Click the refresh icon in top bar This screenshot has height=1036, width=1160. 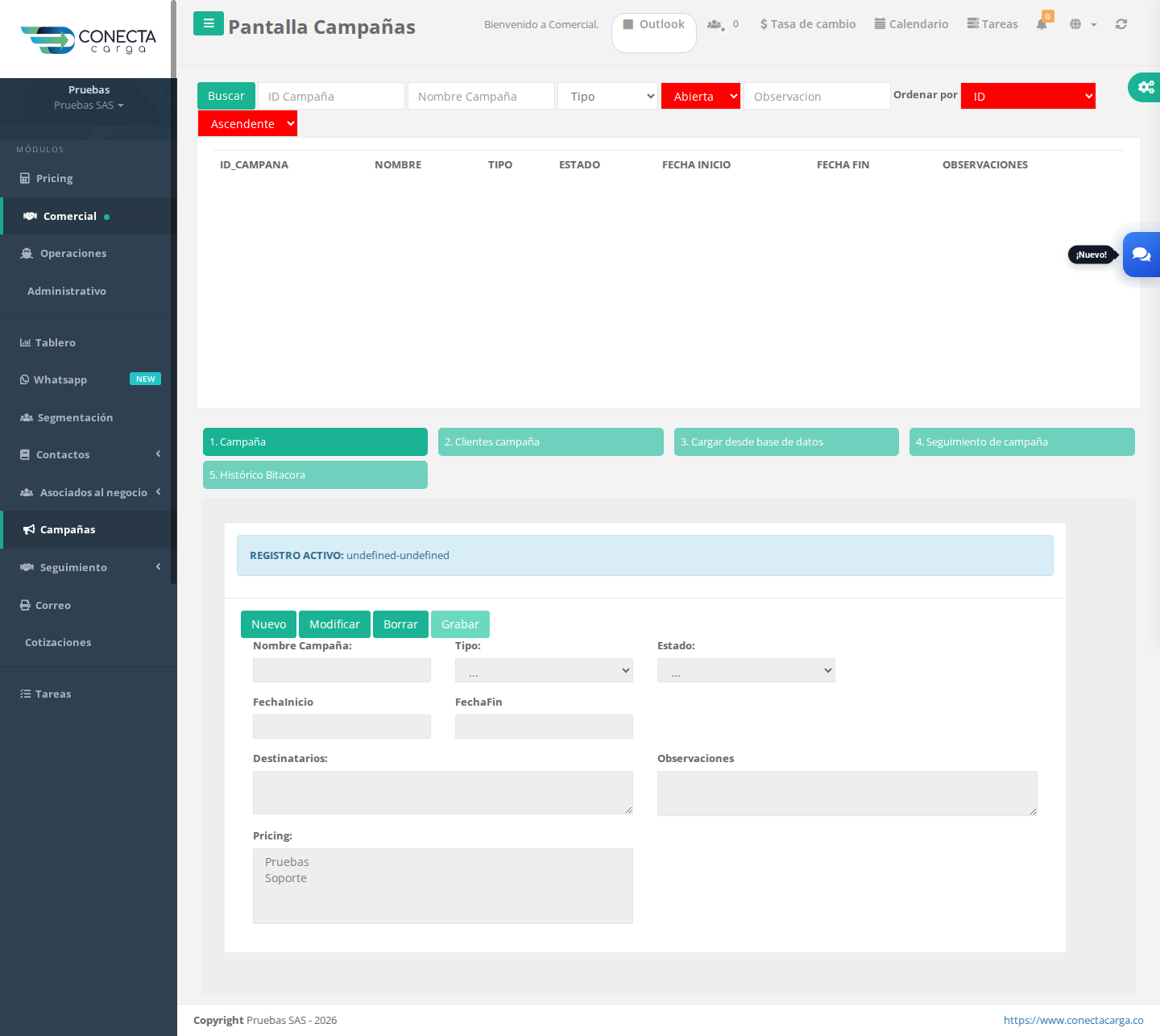pos(1121,24)
